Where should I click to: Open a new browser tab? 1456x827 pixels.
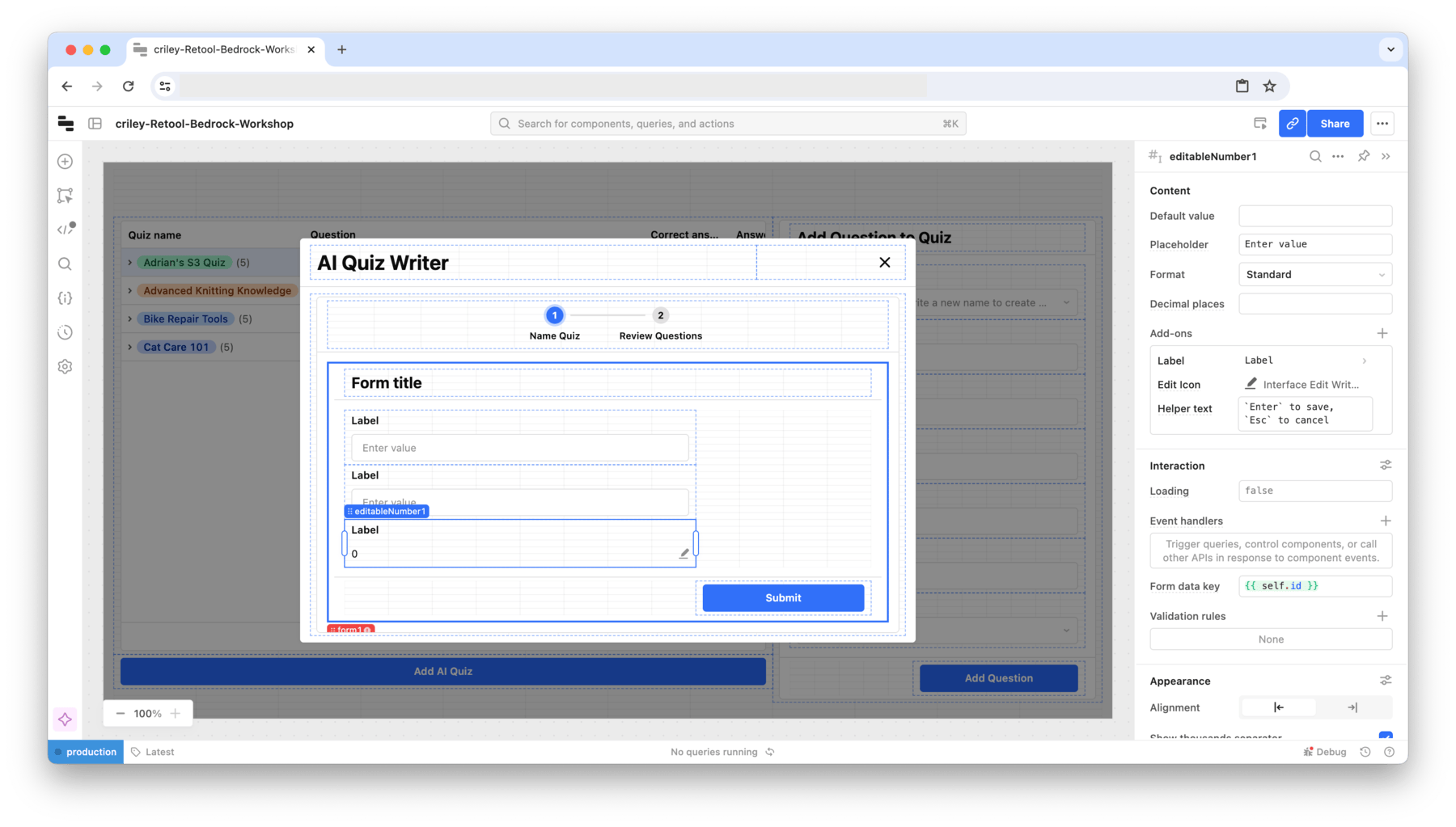[x=342, y=49]
